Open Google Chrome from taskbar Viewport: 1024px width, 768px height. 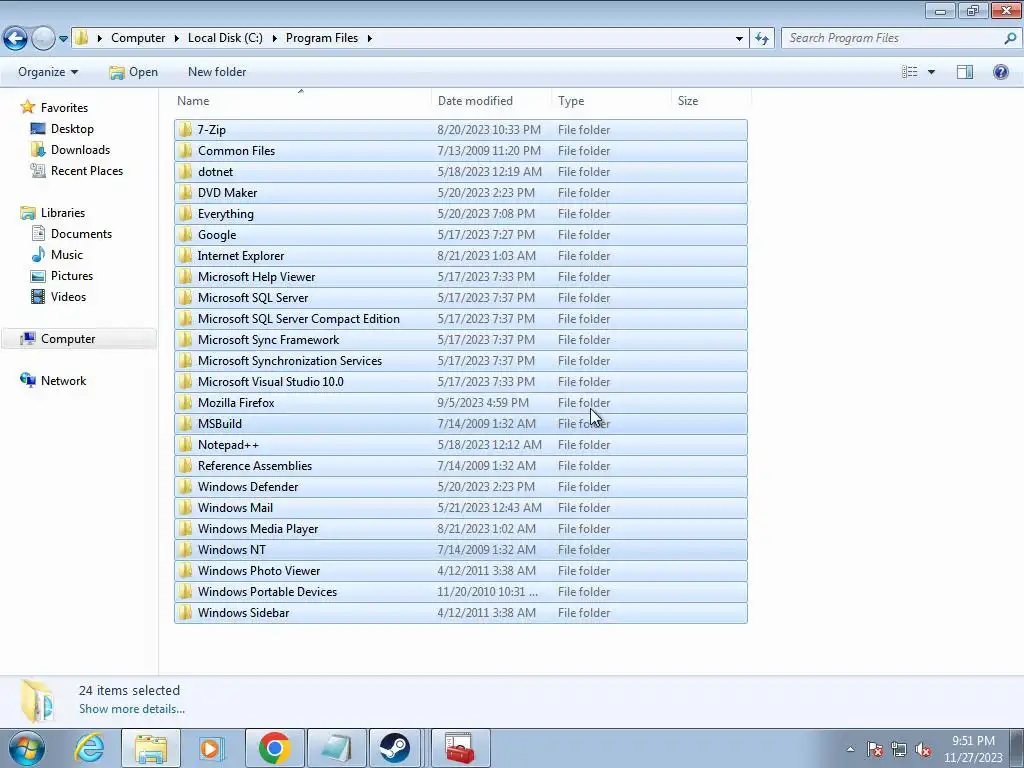[274, 748]
